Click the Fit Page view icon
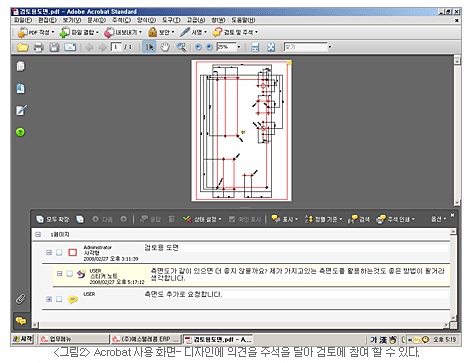The width and height of the screenshot is (470, 363). [x=271, y=47]
